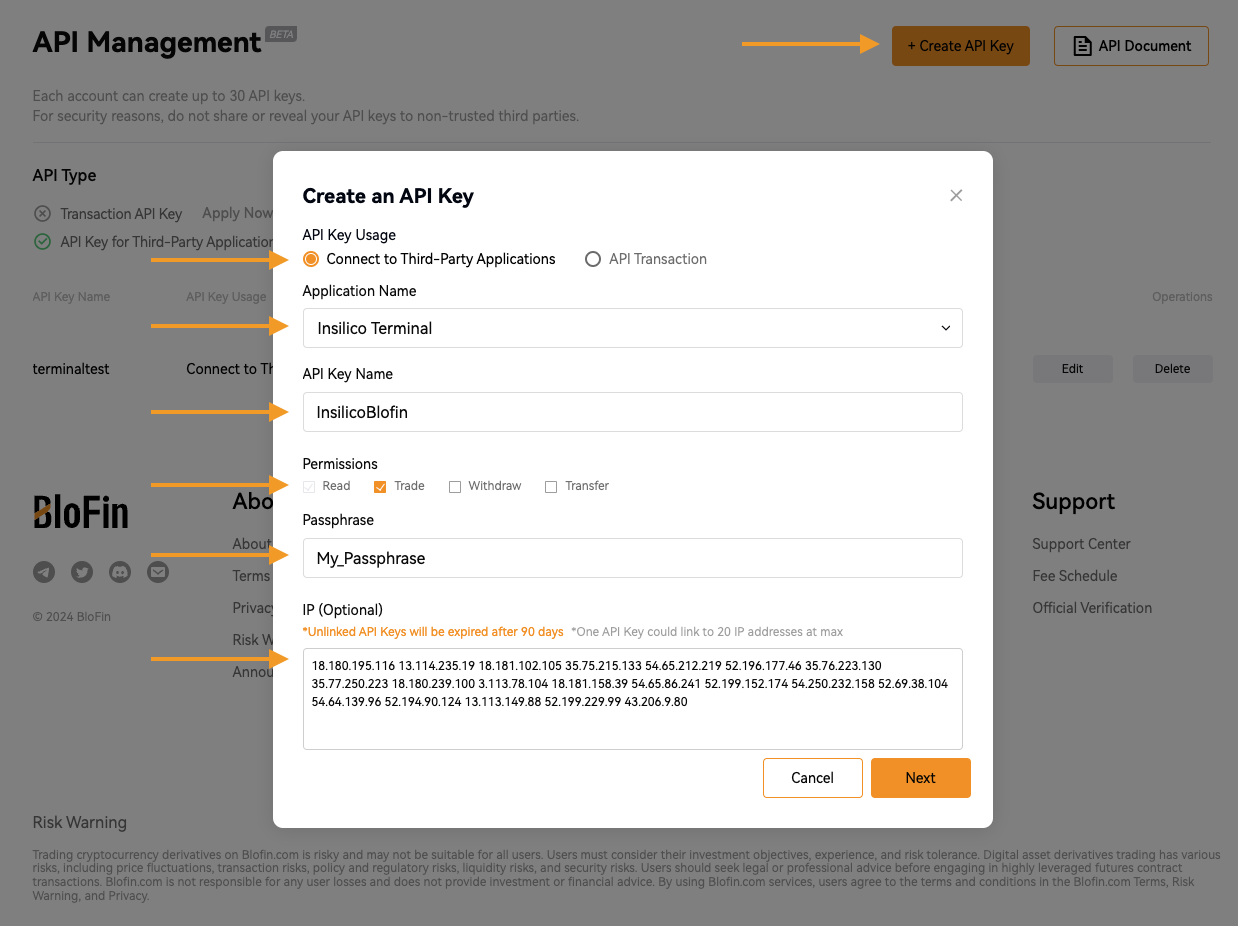This screenshot has width=1238, height=926.
Task: Click the API Key Name field
Action: (632, 412)
